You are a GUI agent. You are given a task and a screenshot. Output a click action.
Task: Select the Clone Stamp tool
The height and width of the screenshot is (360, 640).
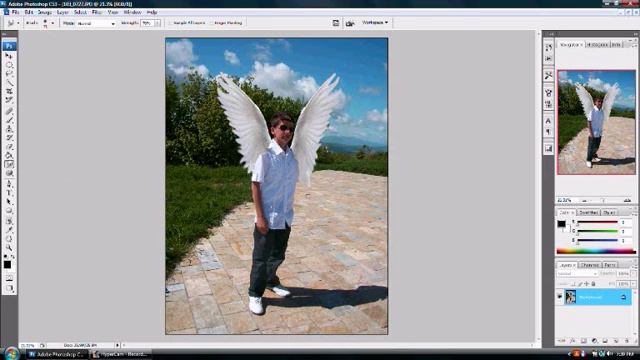(9, 129)
